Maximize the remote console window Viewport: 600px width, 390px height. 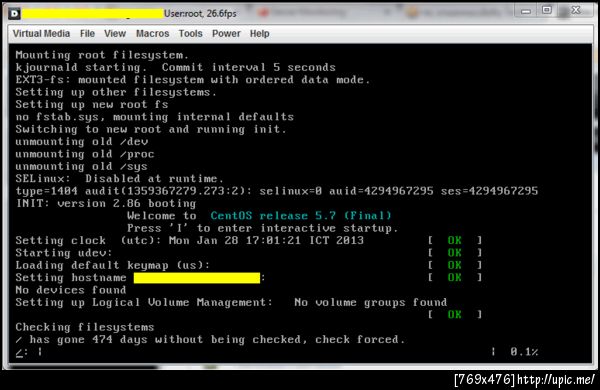pos(547,10)
